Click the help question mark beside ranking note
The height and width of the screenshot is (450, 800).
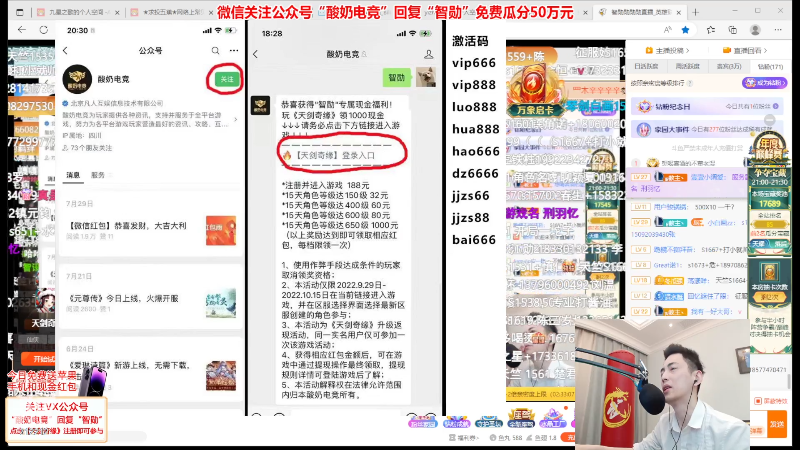coord(690,83)
